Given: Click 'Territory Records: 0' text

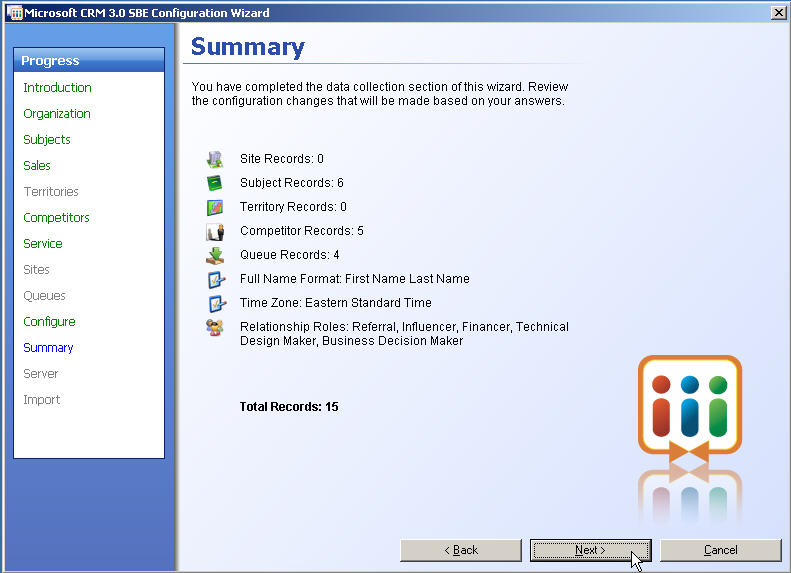Looking at the screenshot, I should [x=294, y=207].
